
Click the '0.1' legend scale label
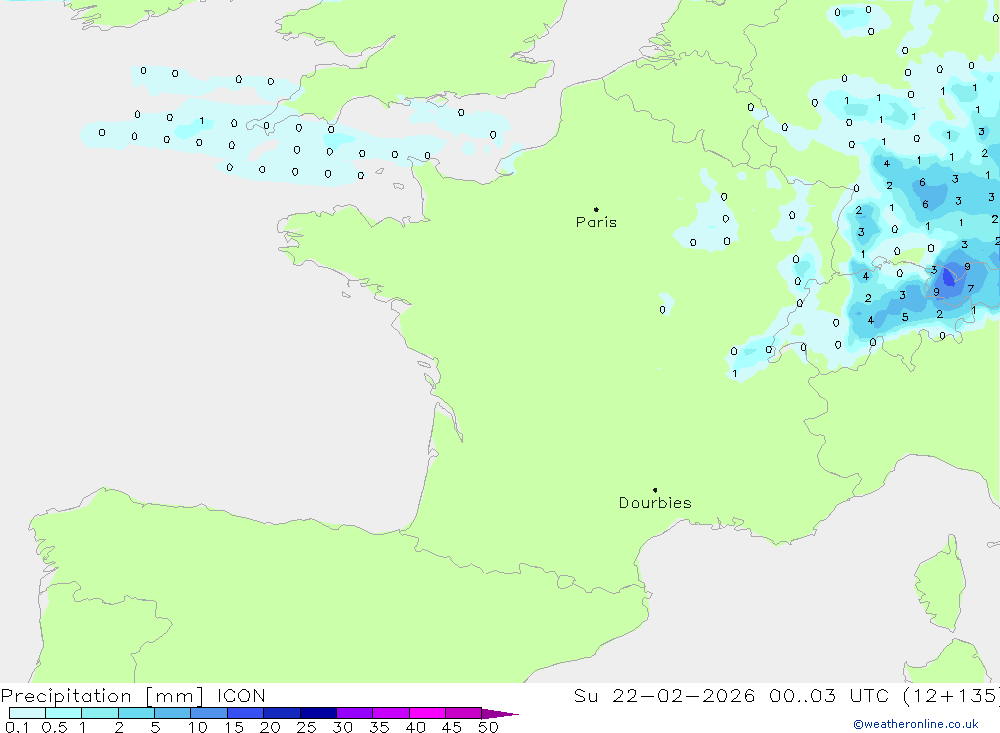(17, 727)
